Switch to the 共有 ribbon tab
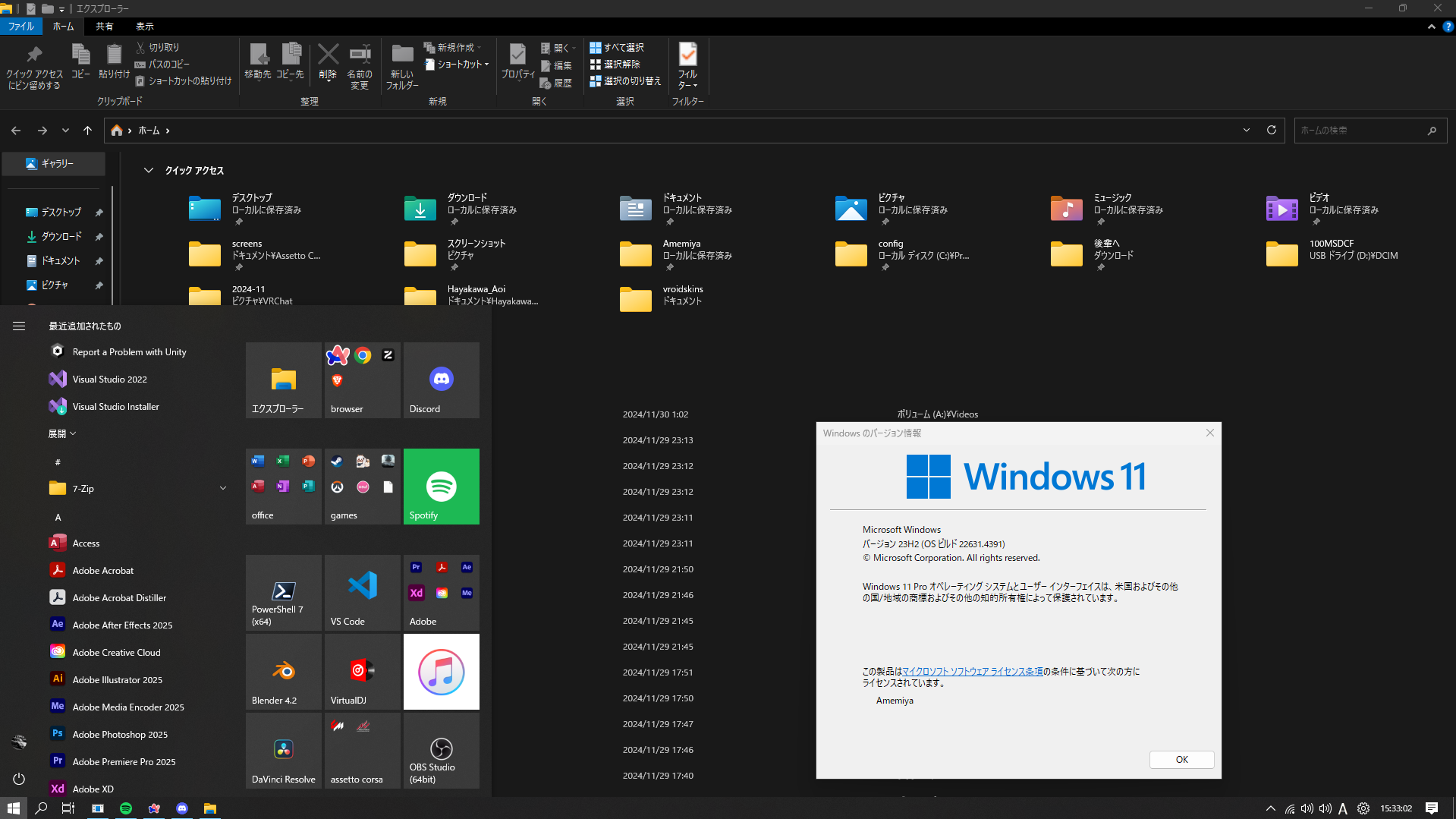 tap(105, 27)
